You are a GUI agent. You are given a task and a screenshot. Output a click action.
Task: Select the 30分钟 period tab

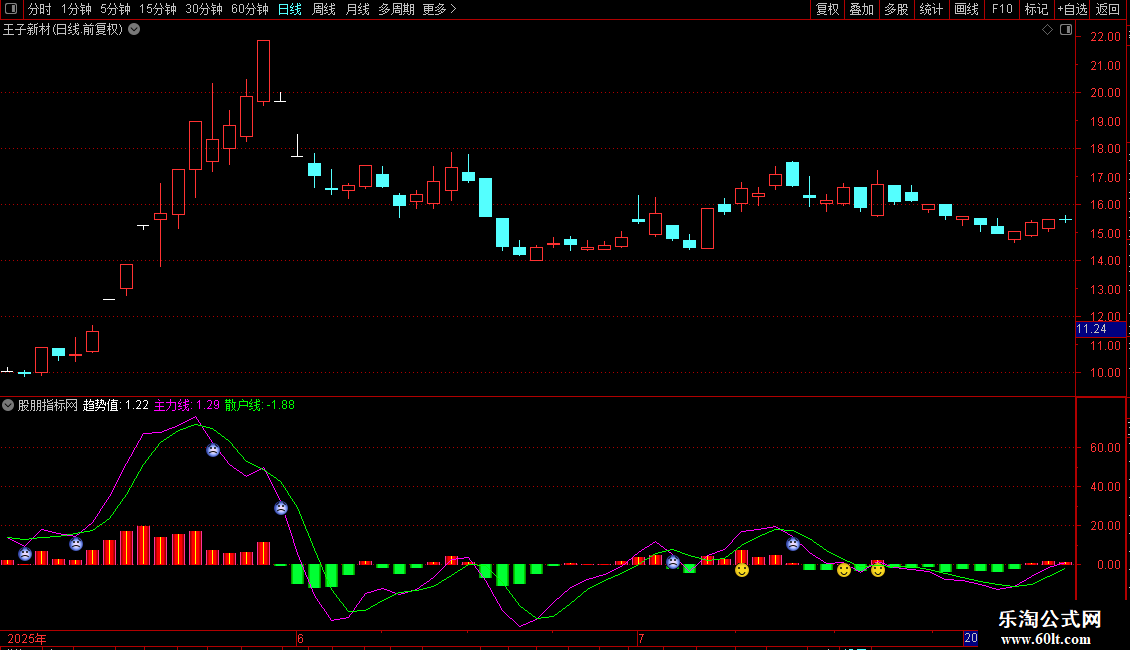click(x=204, y=9)
